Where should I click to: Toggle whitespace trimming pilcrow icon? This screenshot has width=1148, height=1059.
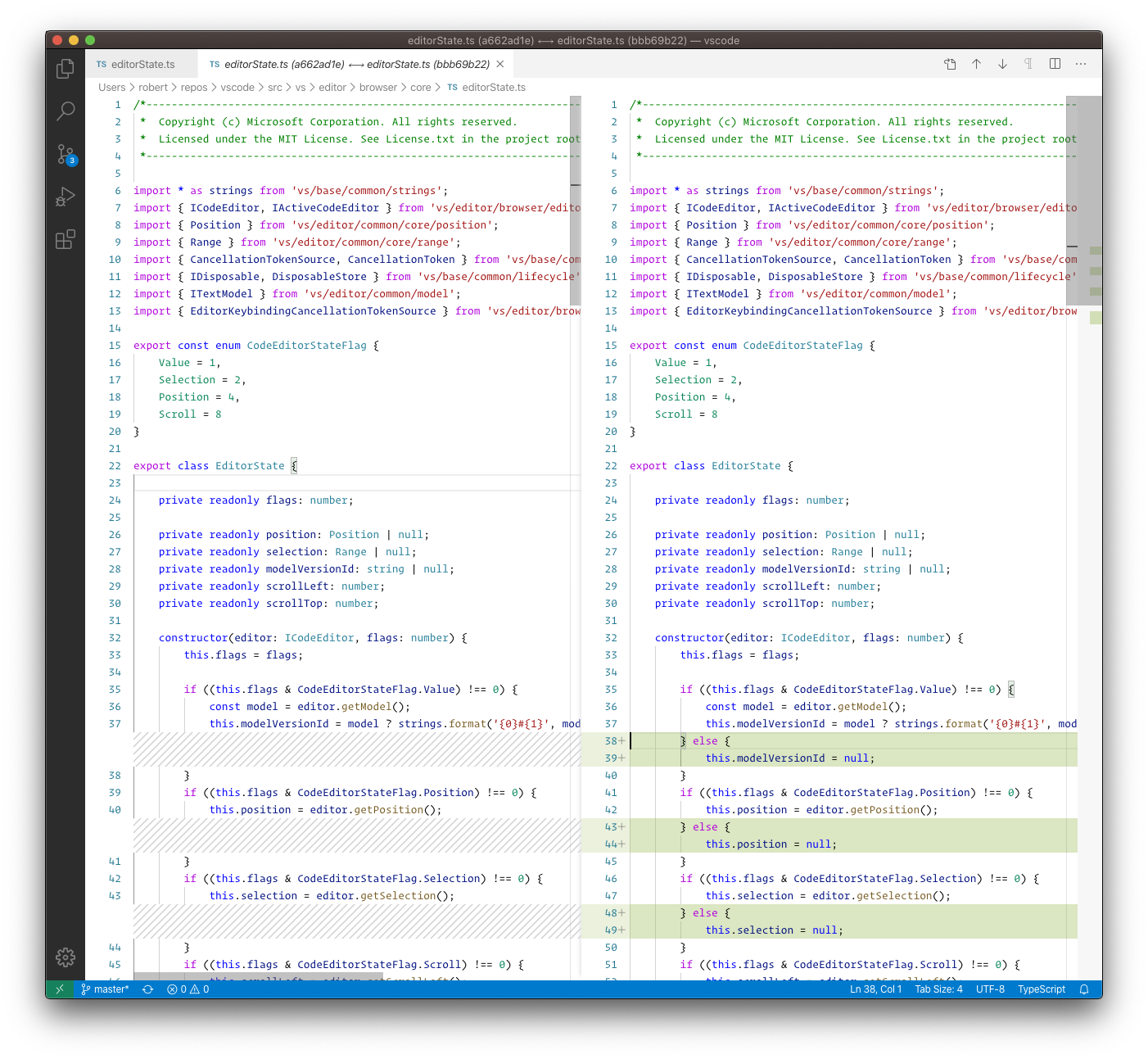tap(1028, 64)
